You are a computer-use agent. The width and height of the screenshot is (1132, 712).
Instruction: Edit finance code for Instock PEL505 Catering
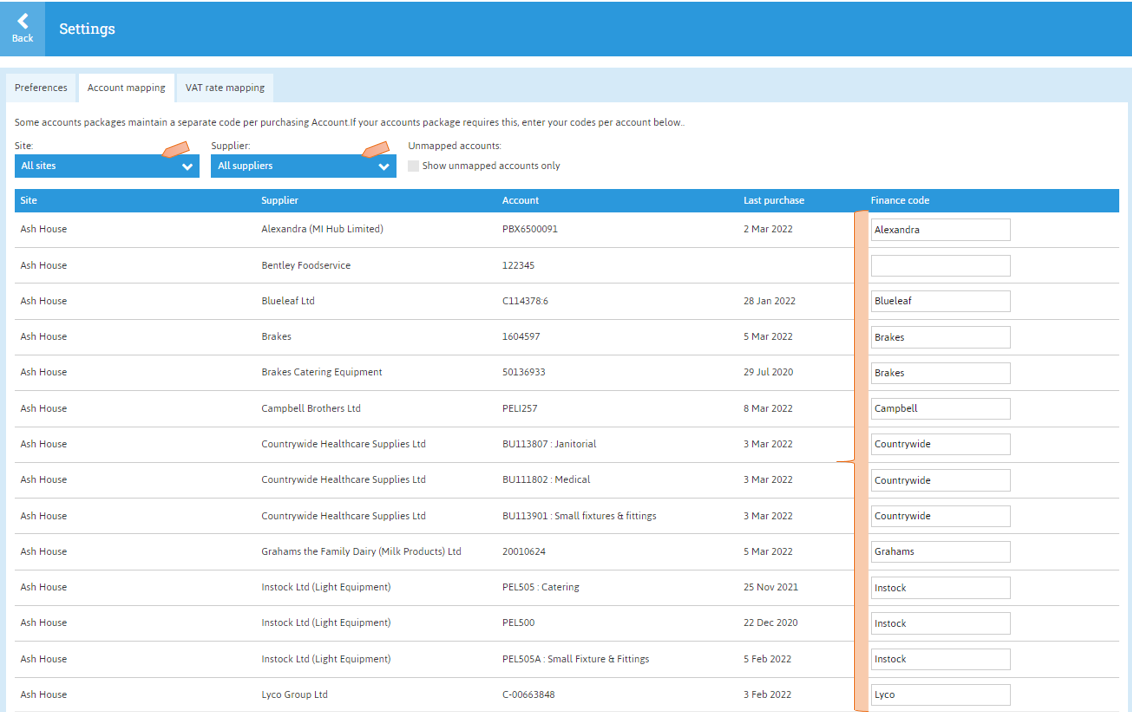(940, 588)
